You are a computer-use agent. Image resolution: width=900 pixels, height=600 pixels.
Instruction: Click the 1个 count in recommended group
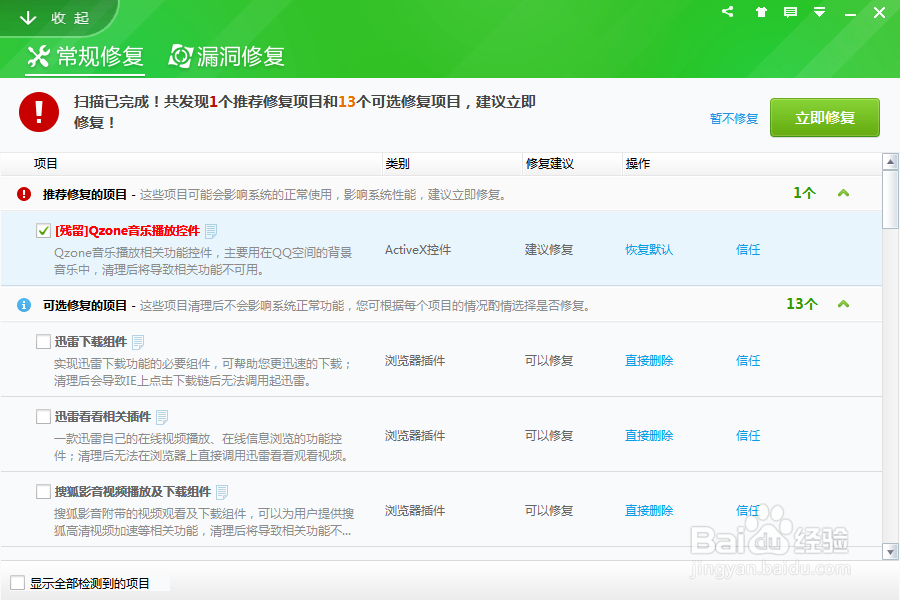pos(804,193)
